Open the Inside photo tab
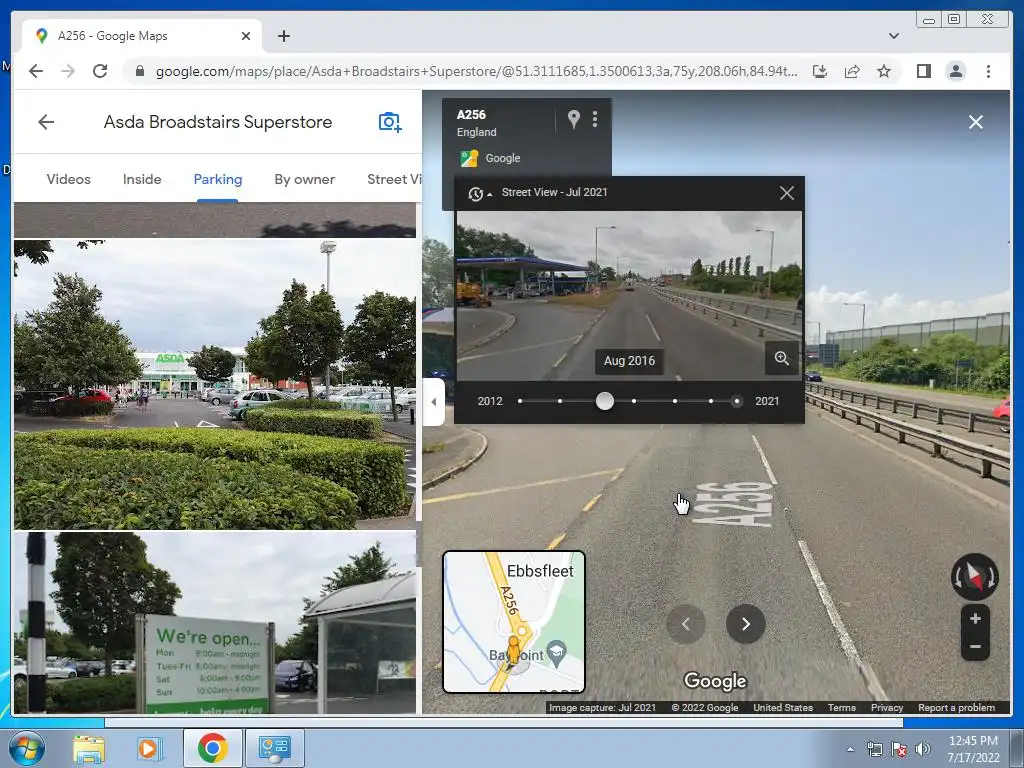The height and width of the screenshot is (768, 1024). pyautogui.click(x=142, y=179)
